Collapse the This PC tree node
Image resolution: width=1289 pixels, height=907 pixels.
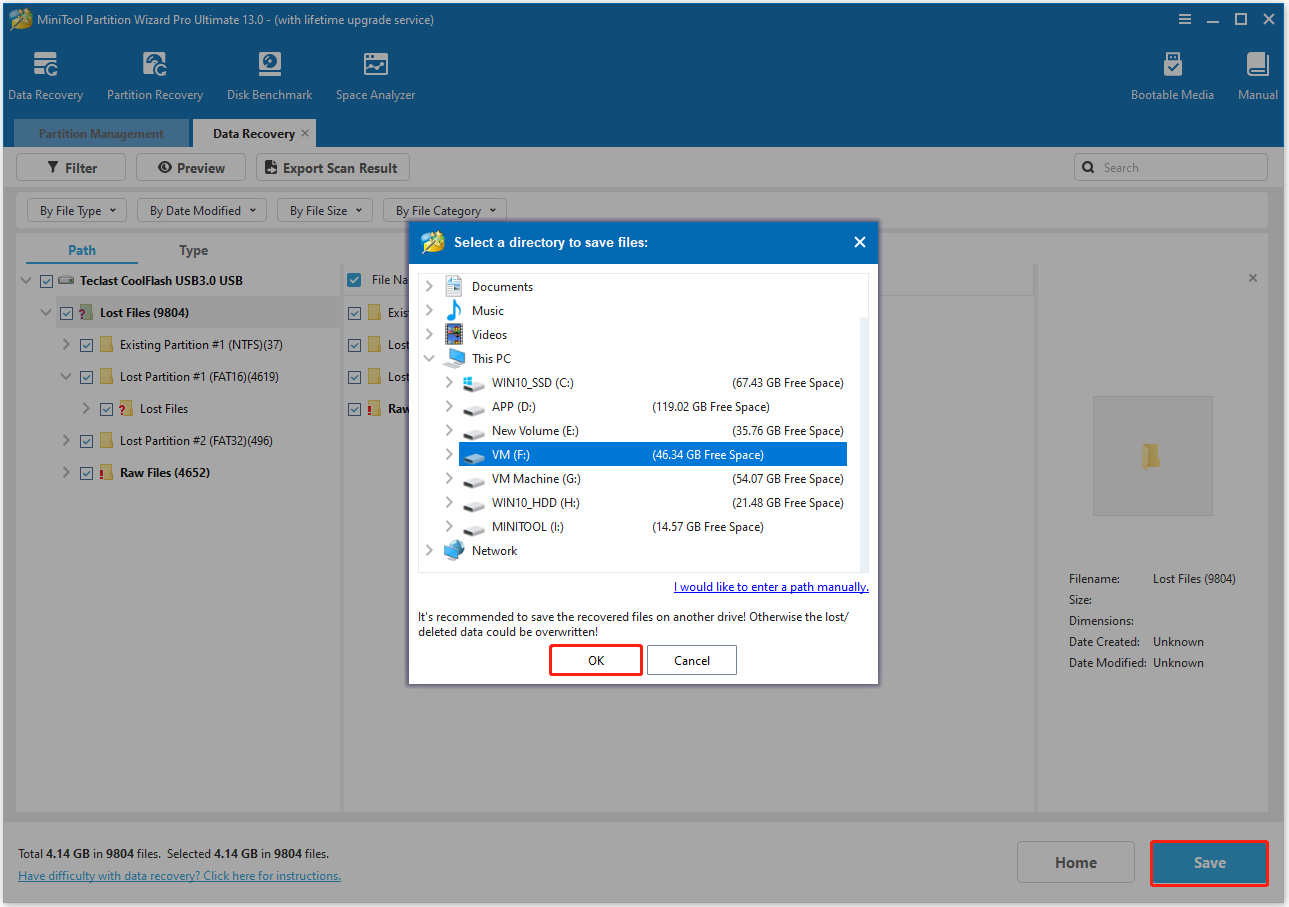point(429,358)
